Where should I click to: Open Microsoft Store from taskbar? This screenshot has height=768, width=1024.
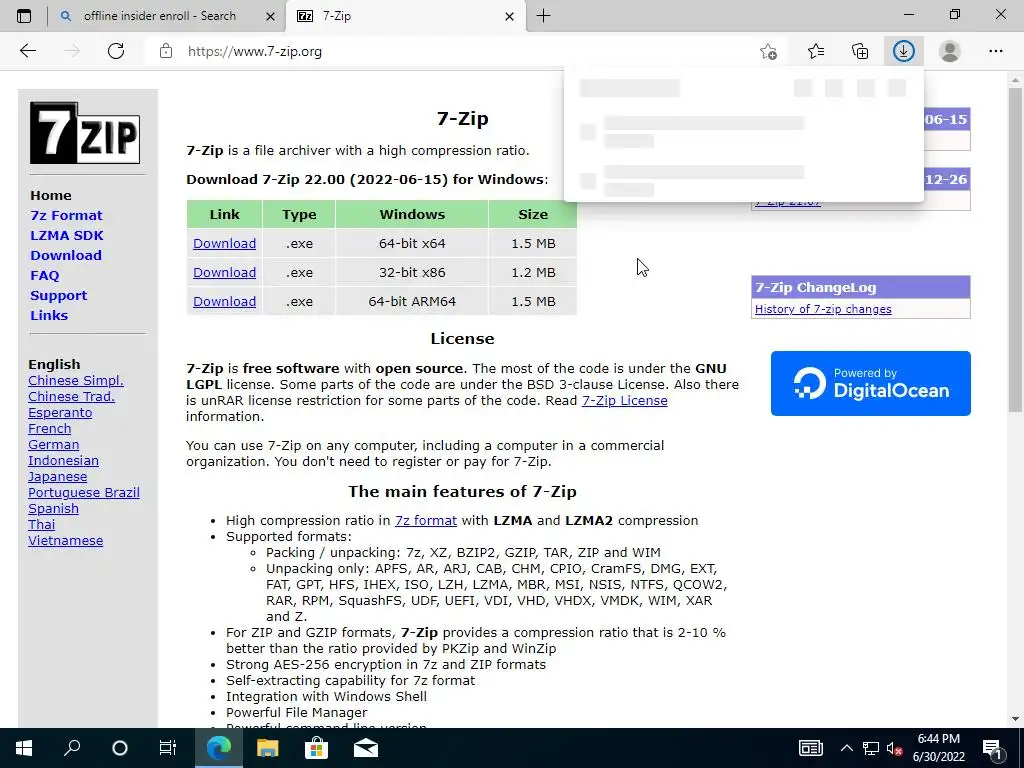pyautogui.click(x=316, y=748)
